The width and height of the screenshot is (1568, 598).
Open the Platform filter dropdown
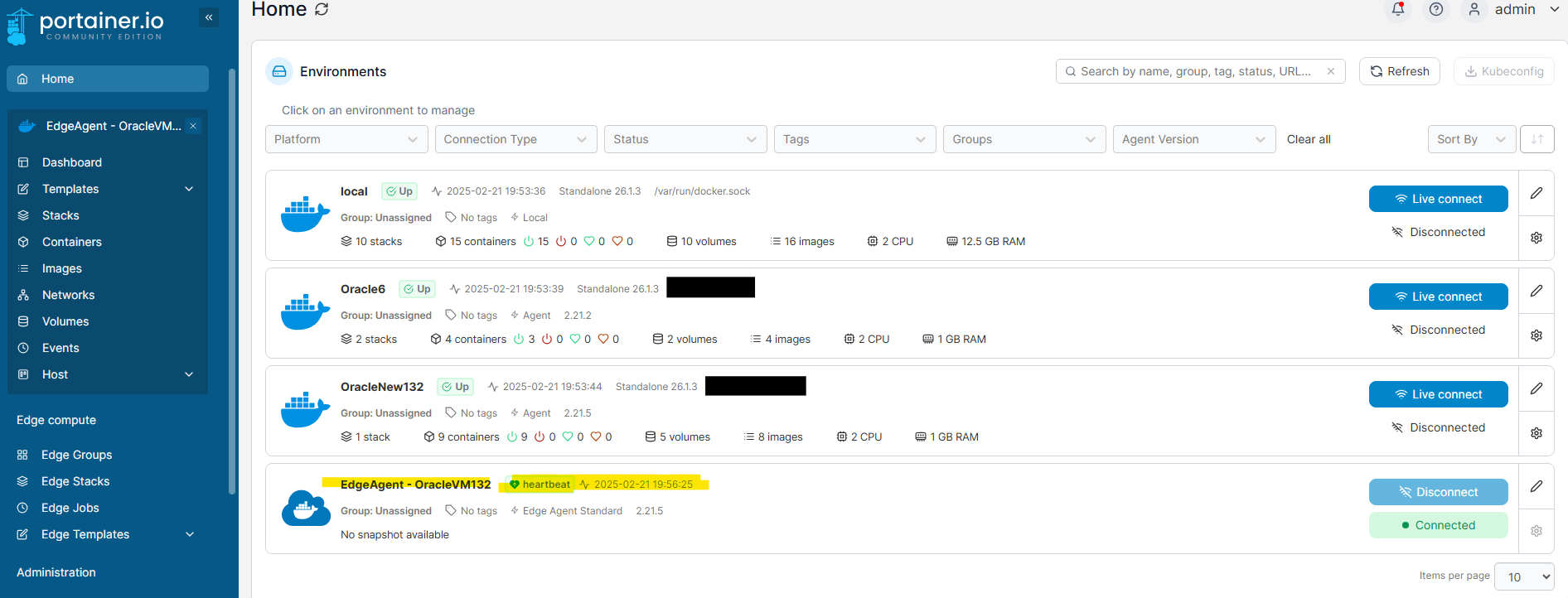346,139
